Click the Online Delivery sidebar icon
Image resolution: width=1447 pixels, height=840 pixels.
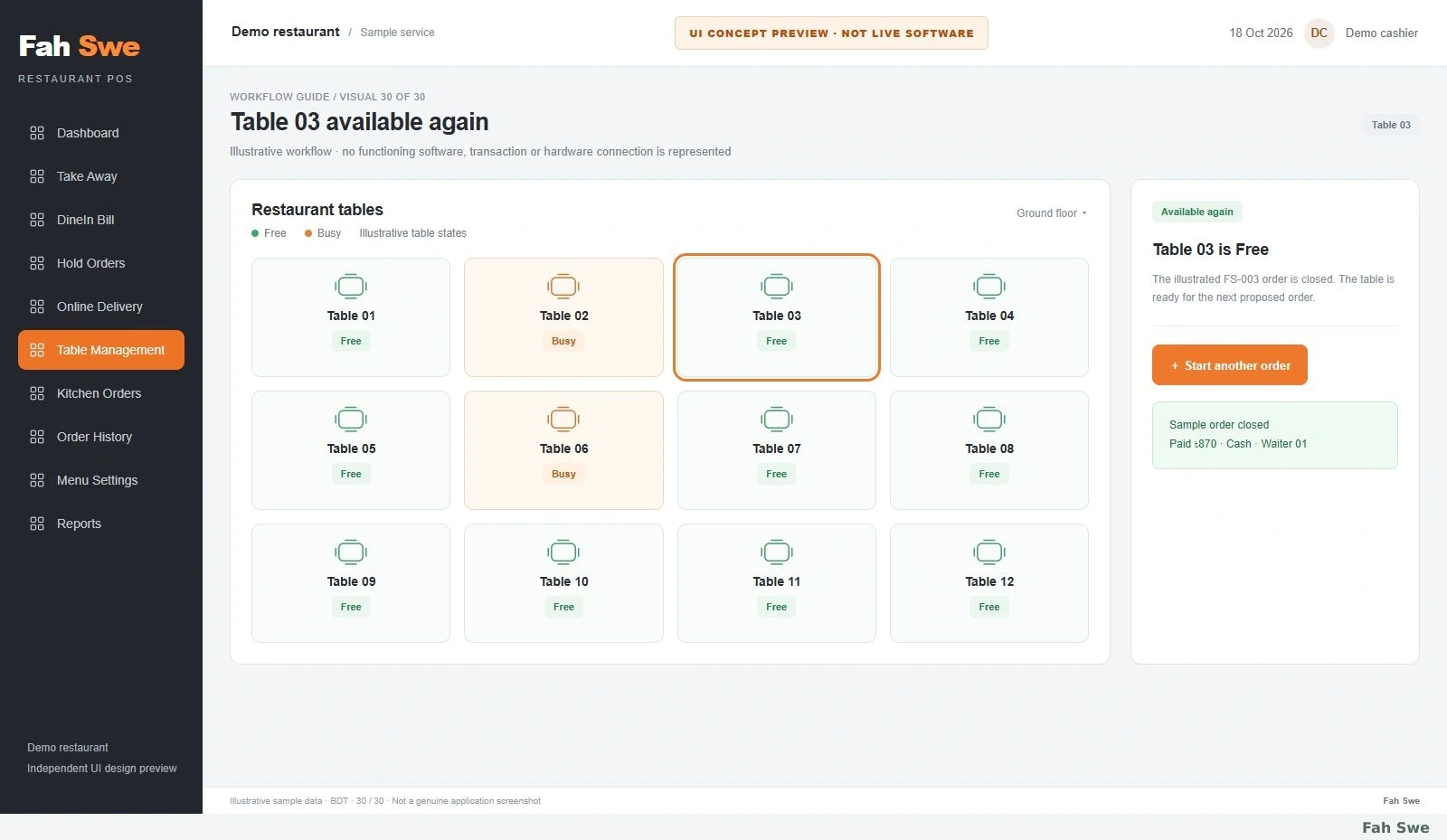click(x=37, y=307)
